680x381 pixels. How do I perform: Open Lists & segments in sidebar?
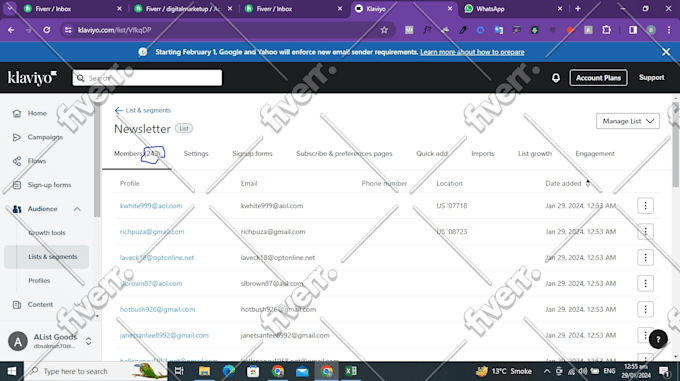click(47, 257)
